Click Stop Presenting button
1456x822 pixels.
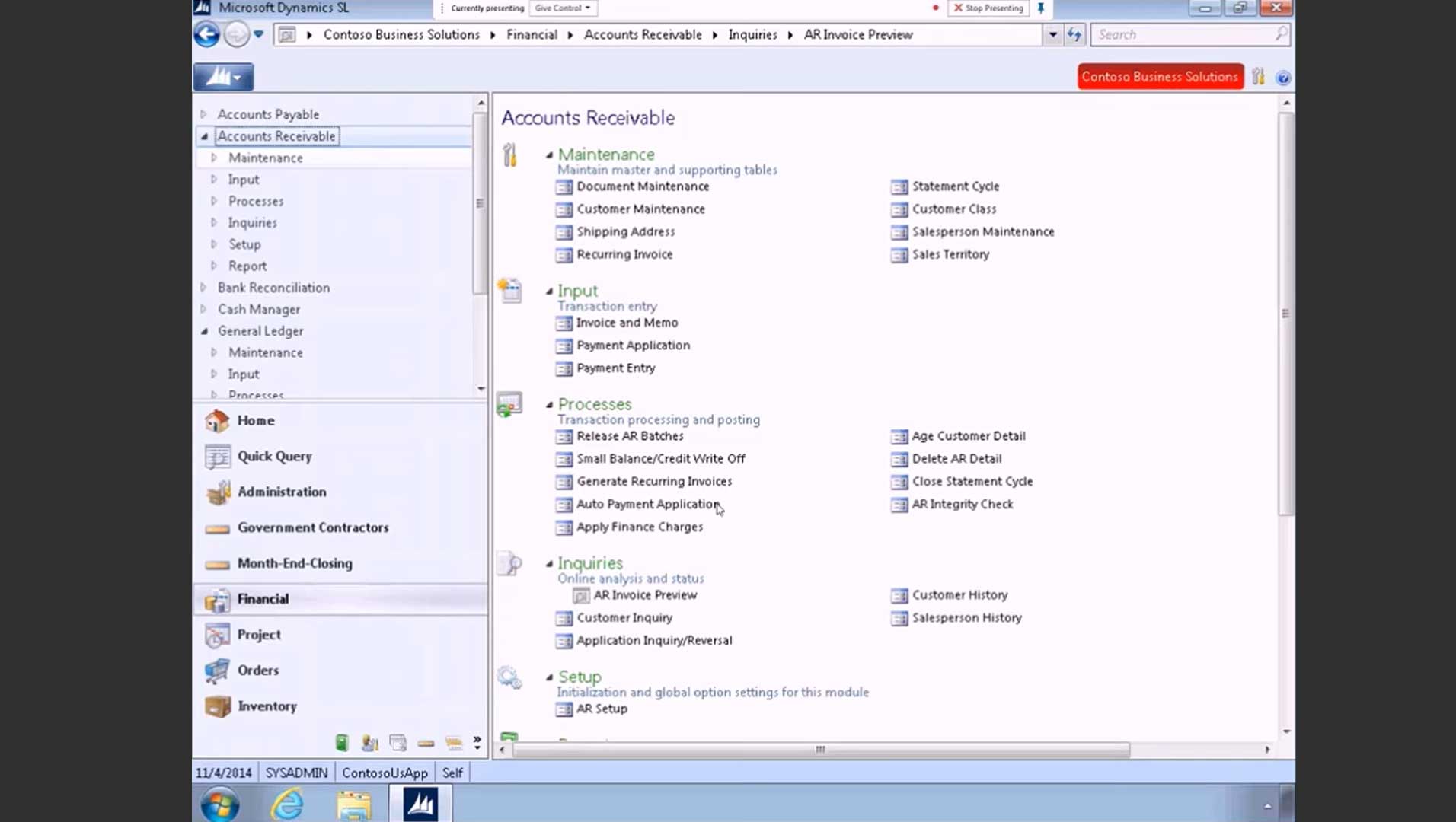(988, 8)
